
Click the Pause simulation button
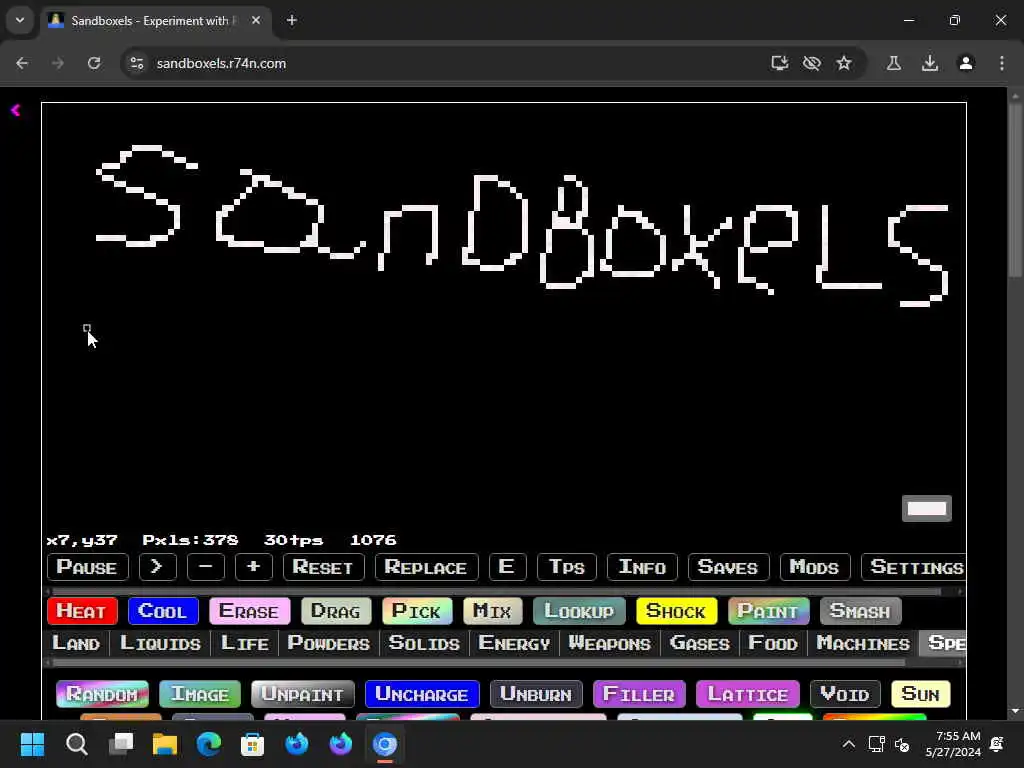(x=88, y=567)
